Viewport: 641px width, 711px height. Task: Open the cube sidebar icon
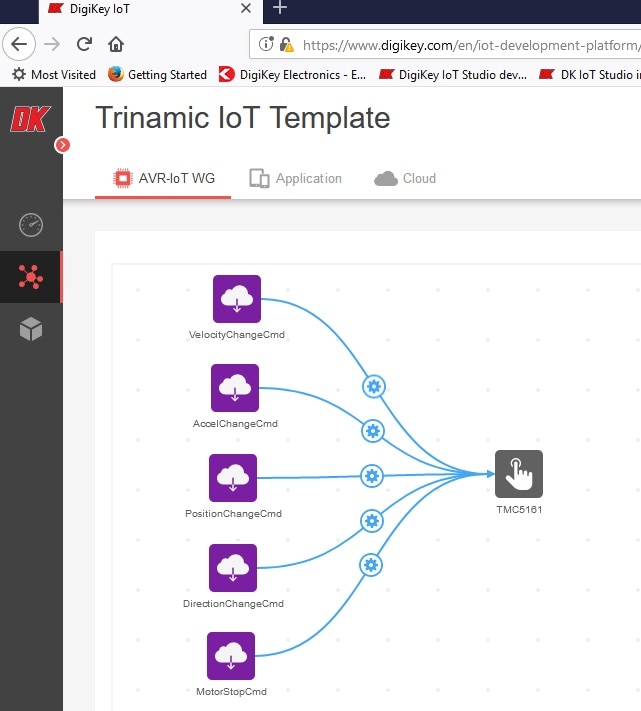pyautogui.click(x=31, y=329)
